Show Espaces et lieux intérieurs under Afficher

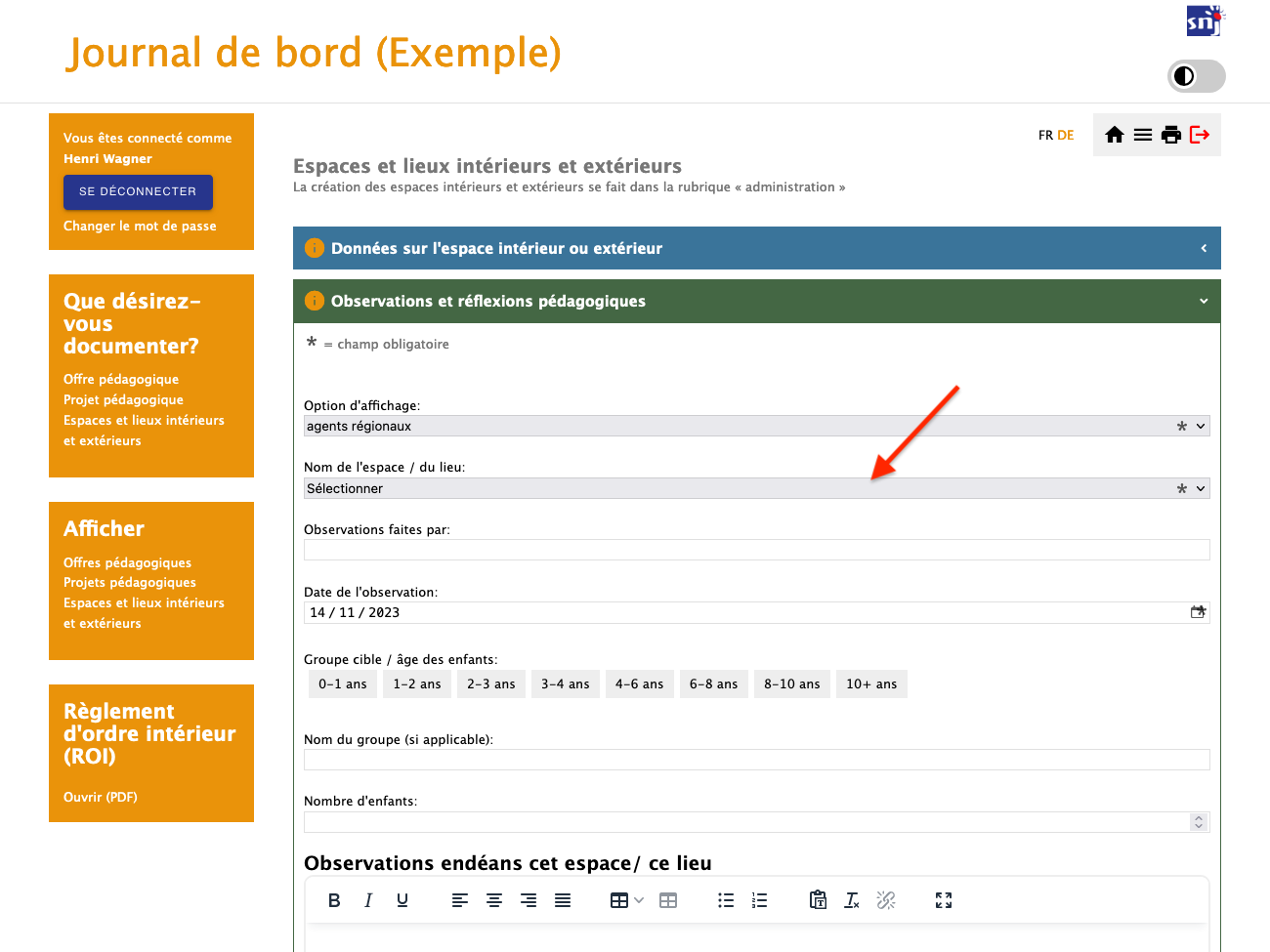tap(144, 613)
